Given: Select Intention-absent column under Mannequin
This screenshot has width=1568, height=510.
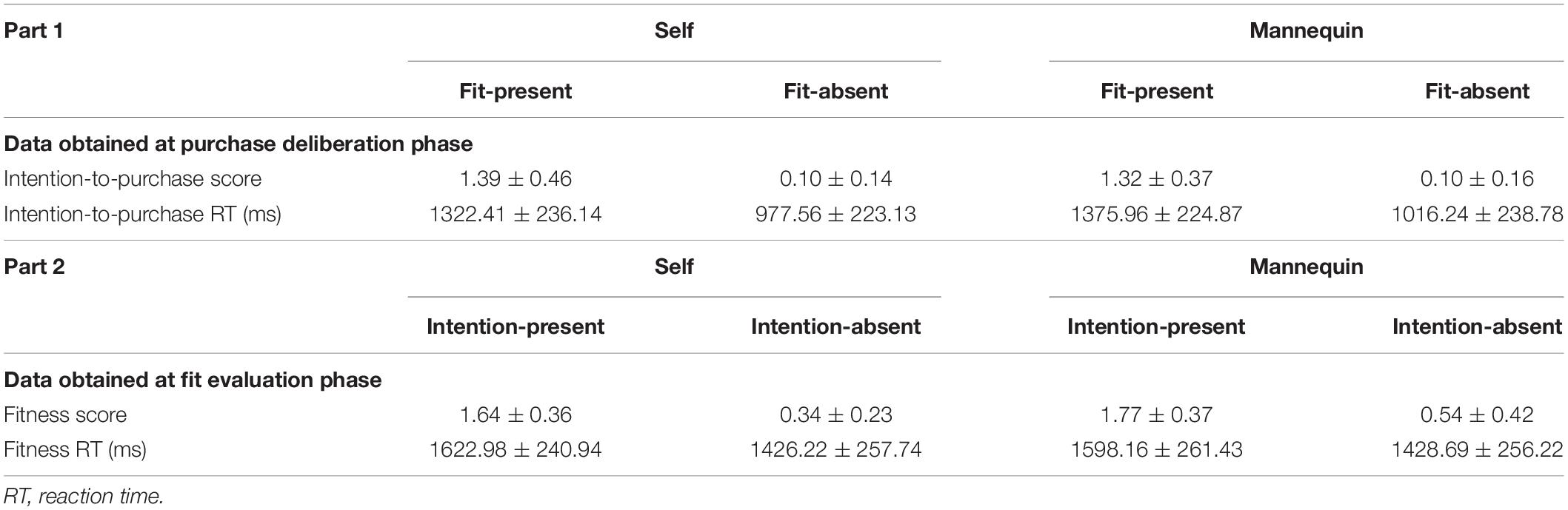Looking at the screenshot, I should click(x=1477, y=326).
